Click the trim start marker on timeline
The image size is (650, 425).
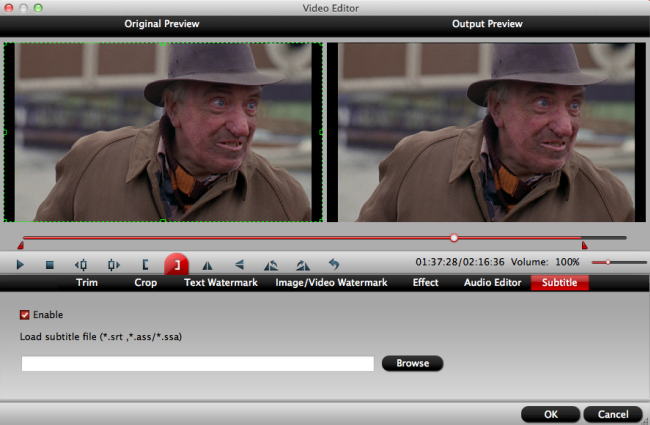point(20,246)
